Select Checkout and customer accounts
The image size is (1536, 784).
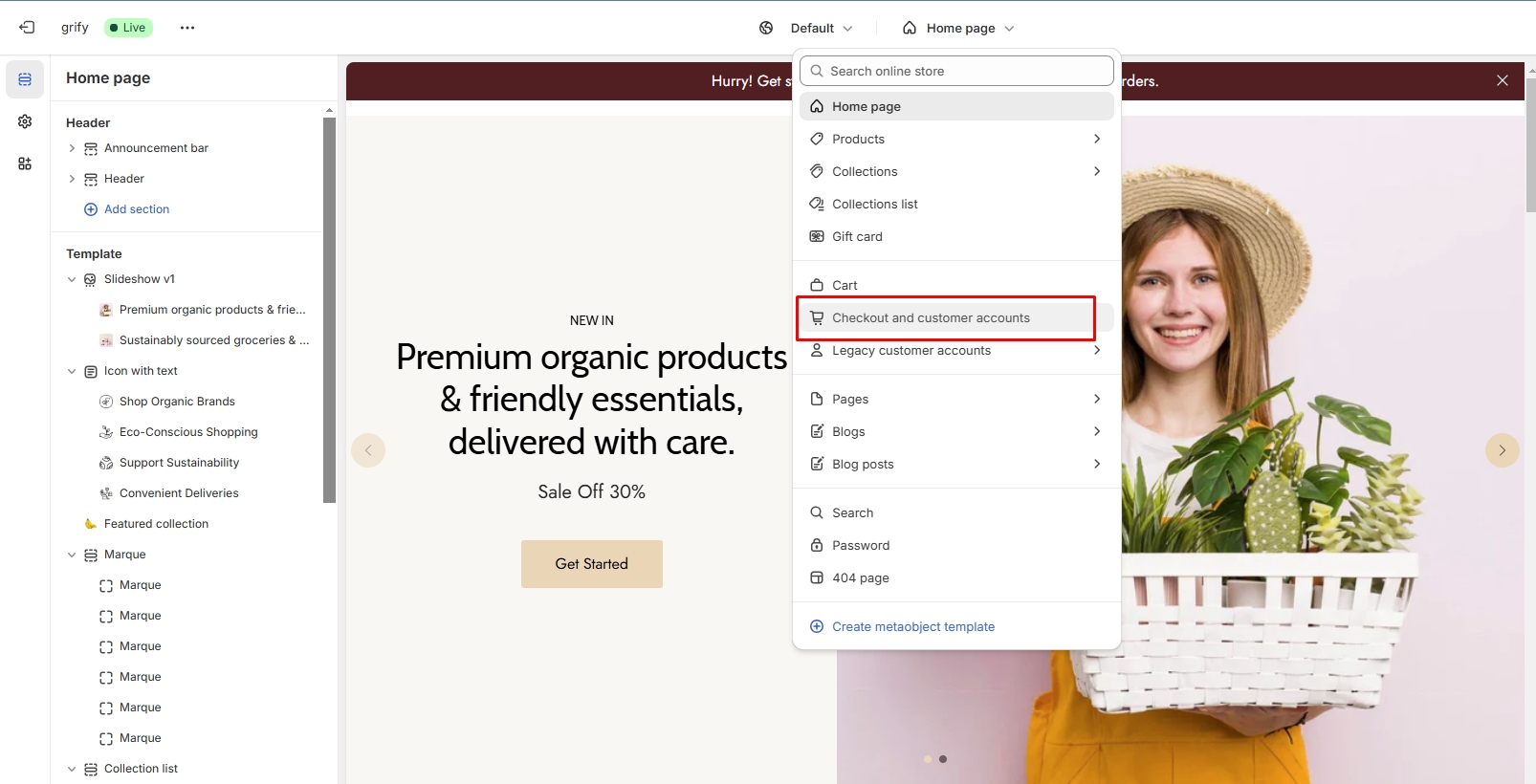coord(930,318)
